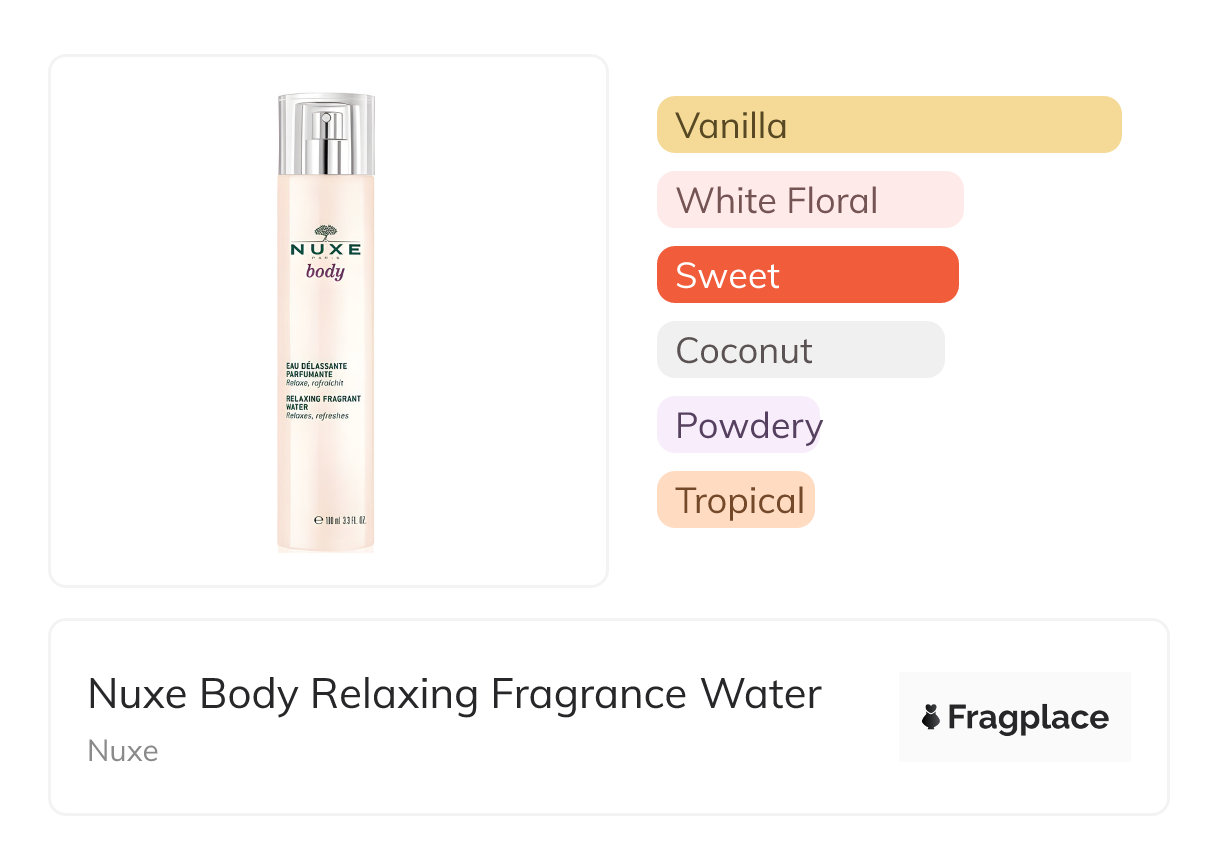
Task: Click the grey Nuxe brand name link
Action: pyautogui.click(x=123, y=751)
